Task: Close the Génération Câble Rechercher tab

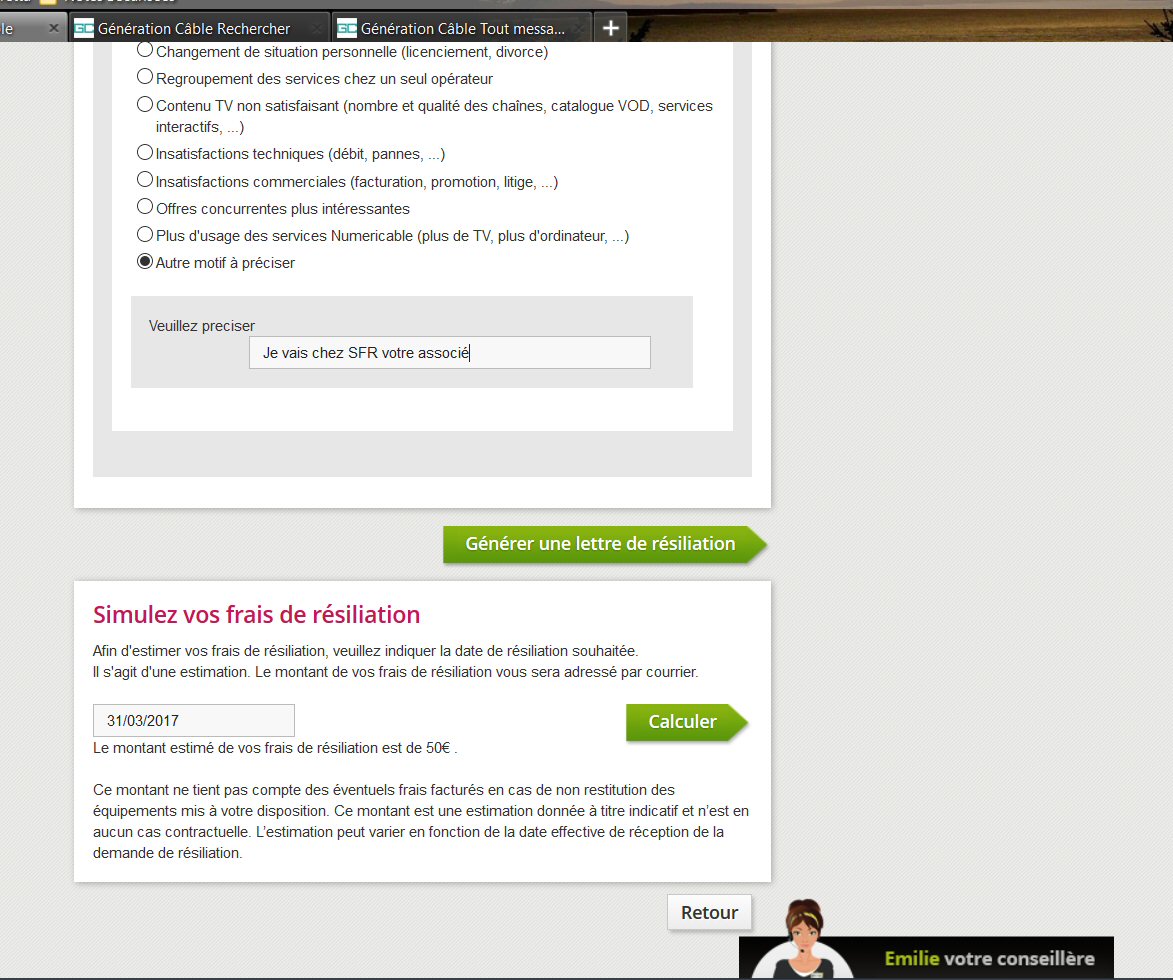Action: coord(316,29)
